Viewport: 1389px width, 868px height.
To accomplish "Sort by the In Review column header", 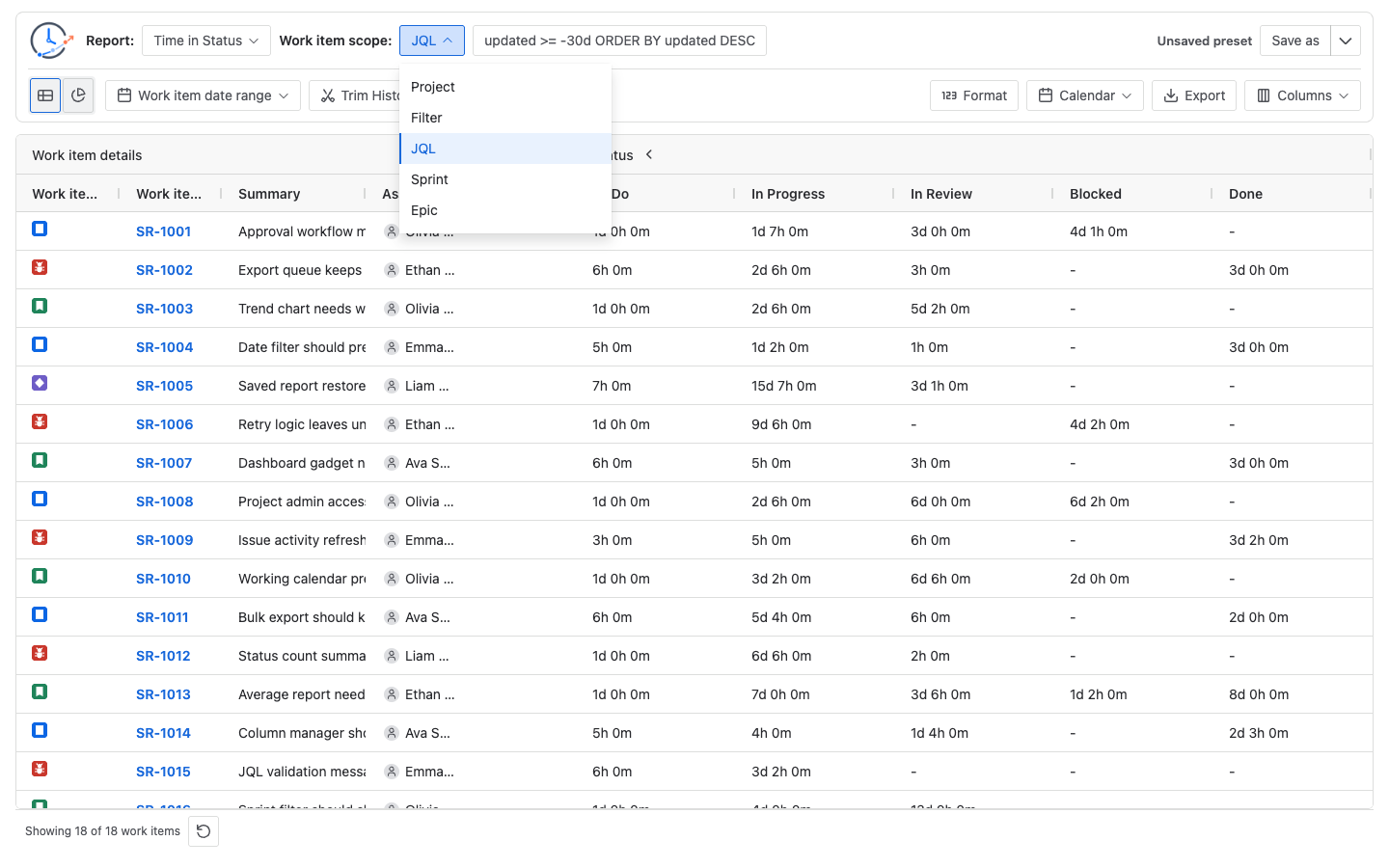I will tap(941, 194).
